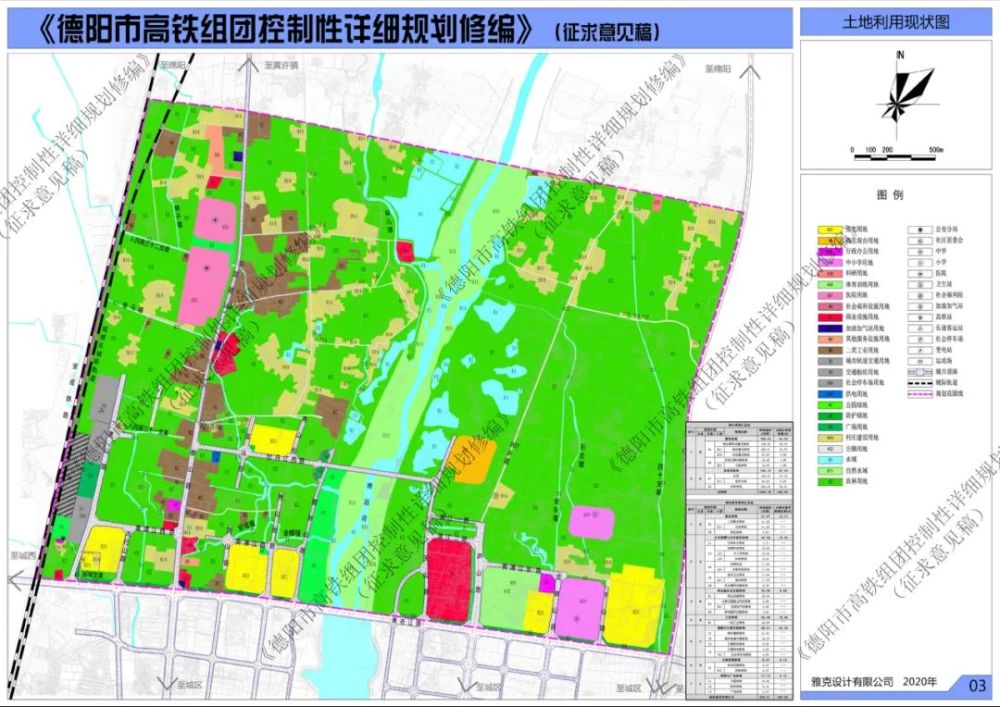
Task: Click the subtitle (征求意见稿)
Action: 607,32
